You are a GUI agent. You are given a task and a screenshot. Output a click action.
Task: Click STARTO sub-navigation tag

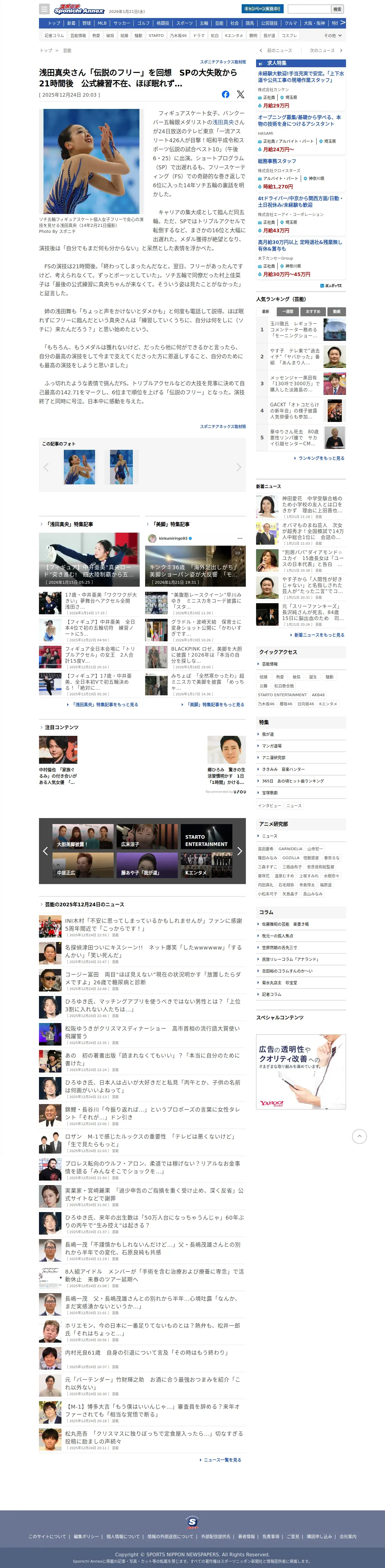point(156,35)
